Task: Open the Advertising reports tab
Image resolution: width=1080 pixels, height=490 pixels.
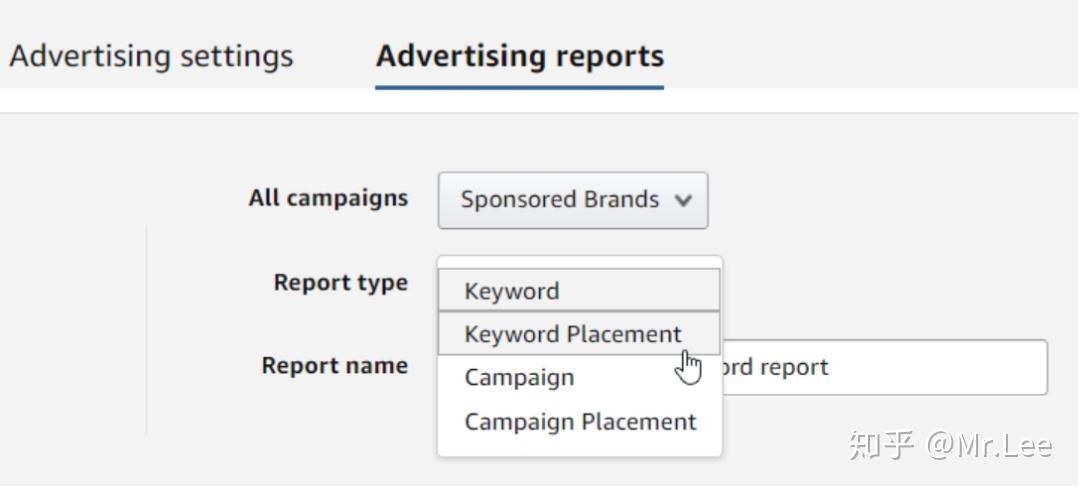Action: pos(519,56)
